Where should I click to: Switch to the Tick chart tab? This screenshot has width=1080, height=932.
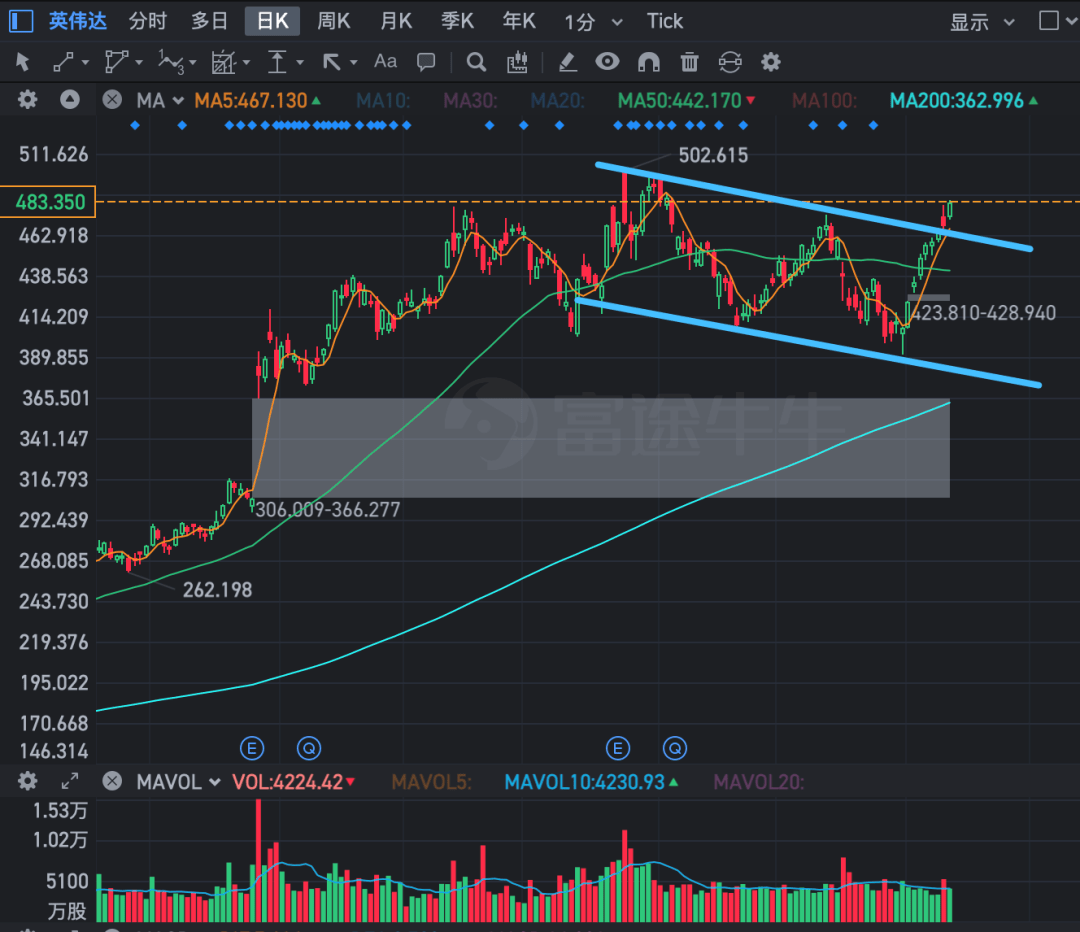(x=665, y=21)
